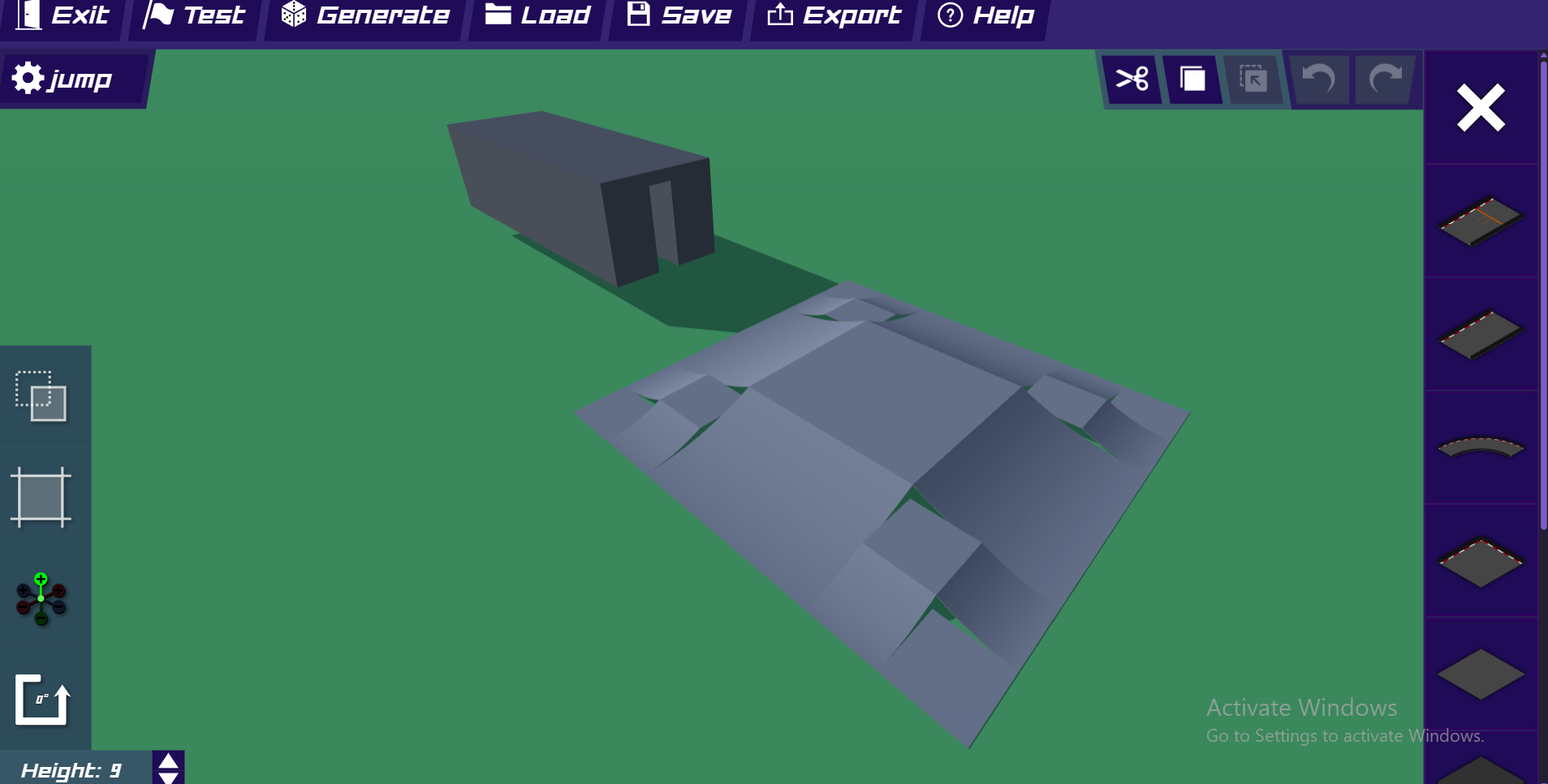Click the Export button

[834, 15]
